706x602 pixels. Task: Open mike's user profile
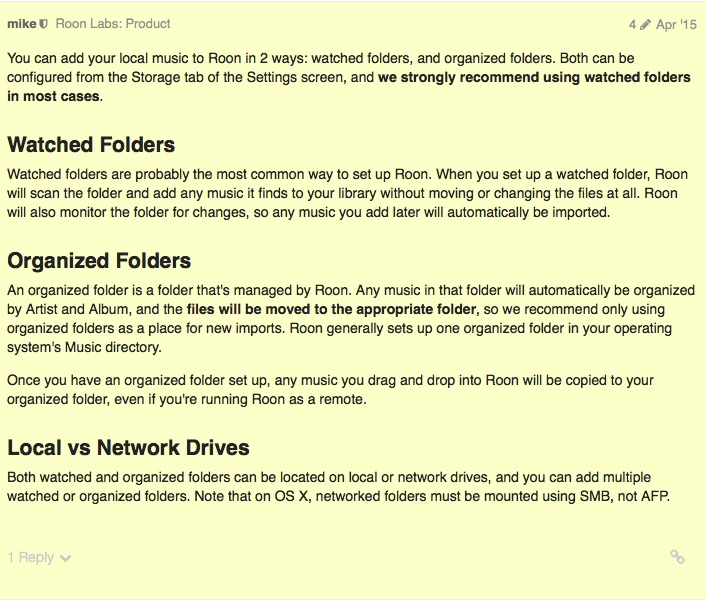click(x=22, y=24)
